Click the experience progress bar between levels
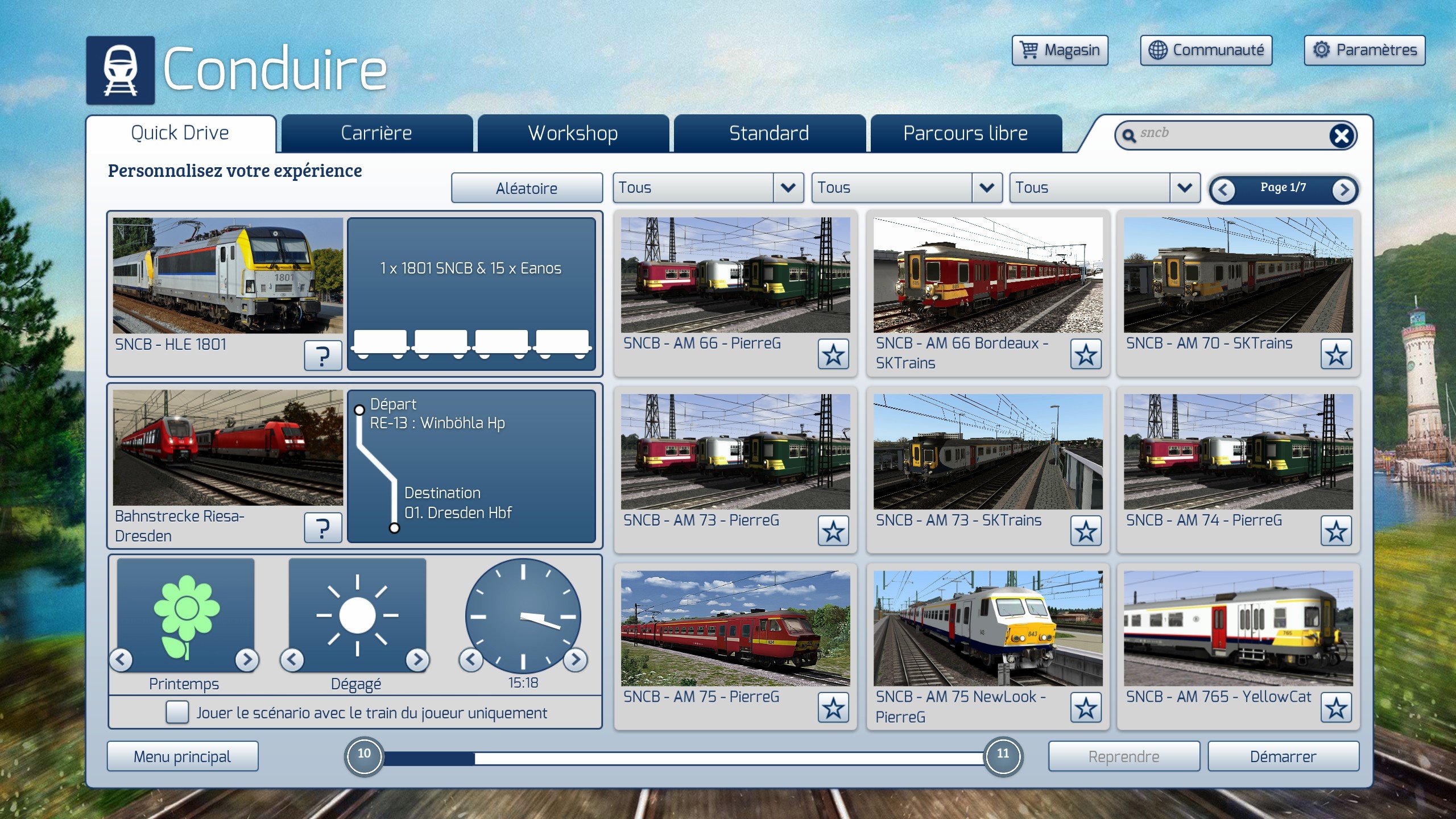Viewport: 1456px width, 819px height. click(x=684, y=758)
